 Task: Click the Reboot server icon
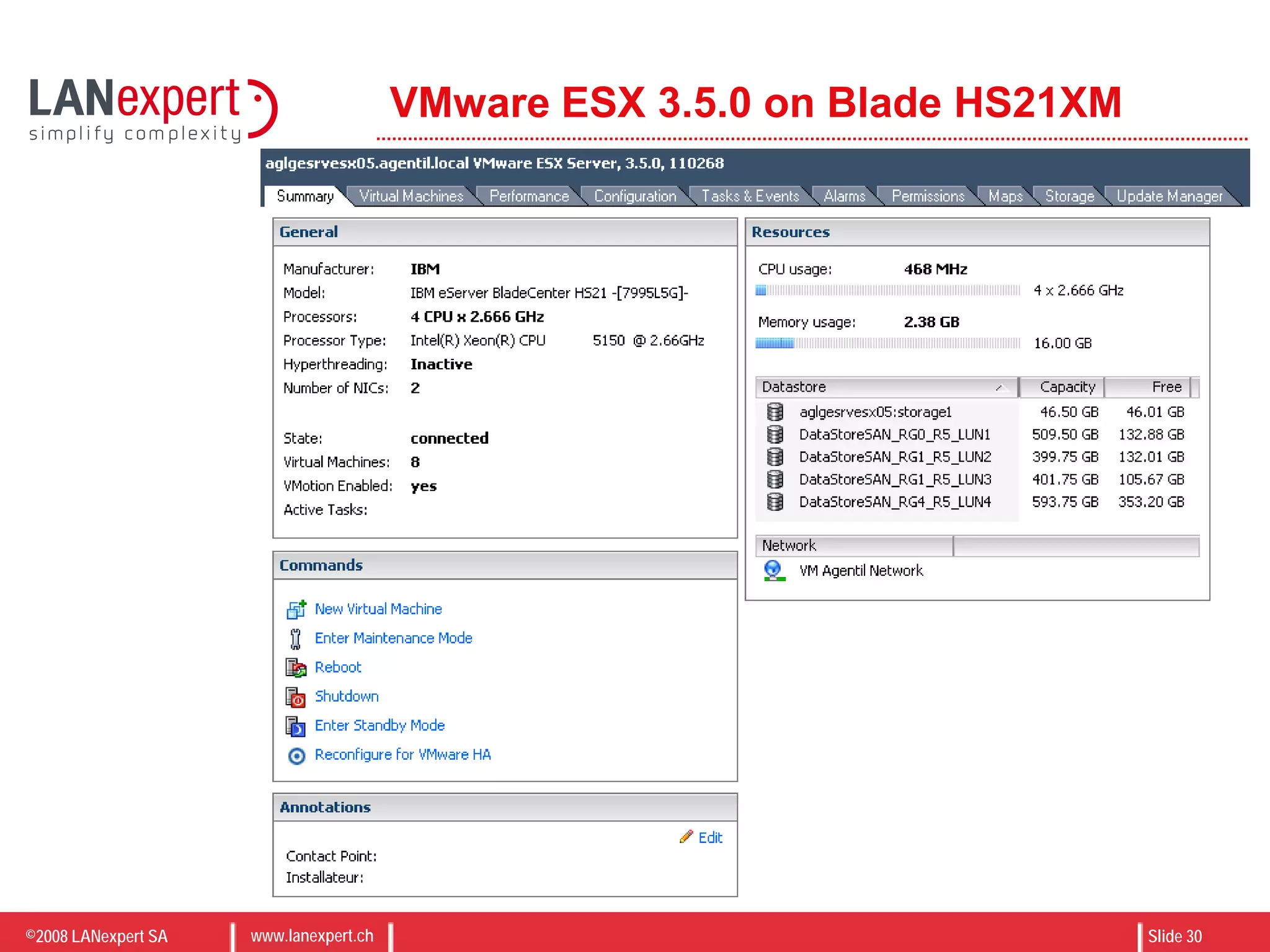coord(296,668)
